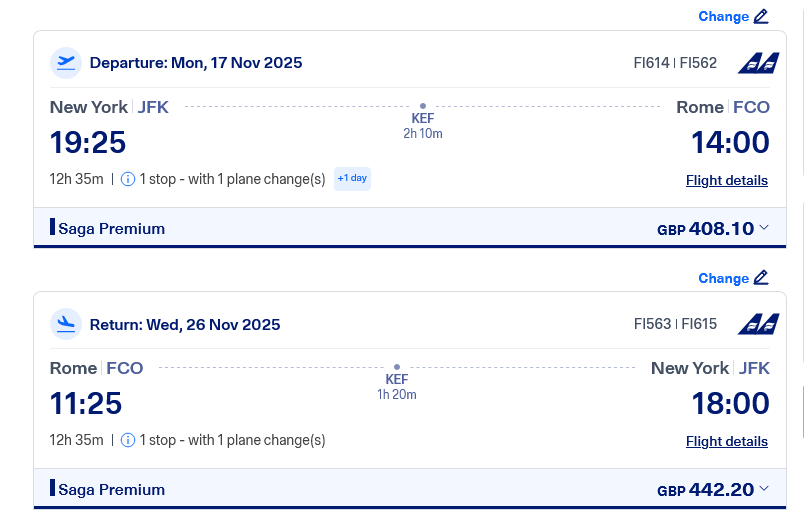Screen dimensions: 804x523
Task: Click the Change link above the return flight
Action: pyautogui.click(x=723, y=278)
